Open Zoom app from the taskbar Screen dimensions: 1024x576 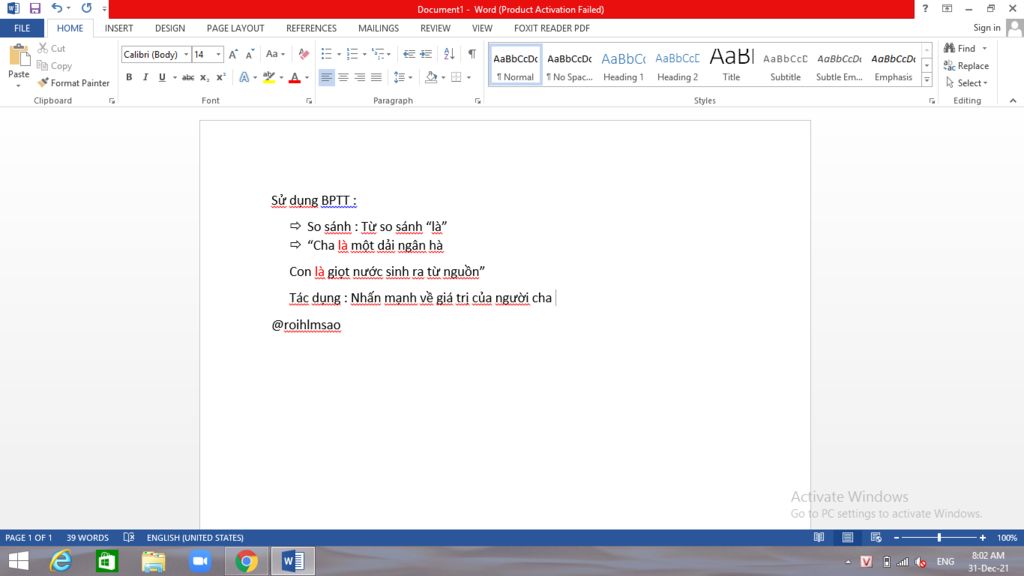[x=200, y=561]
